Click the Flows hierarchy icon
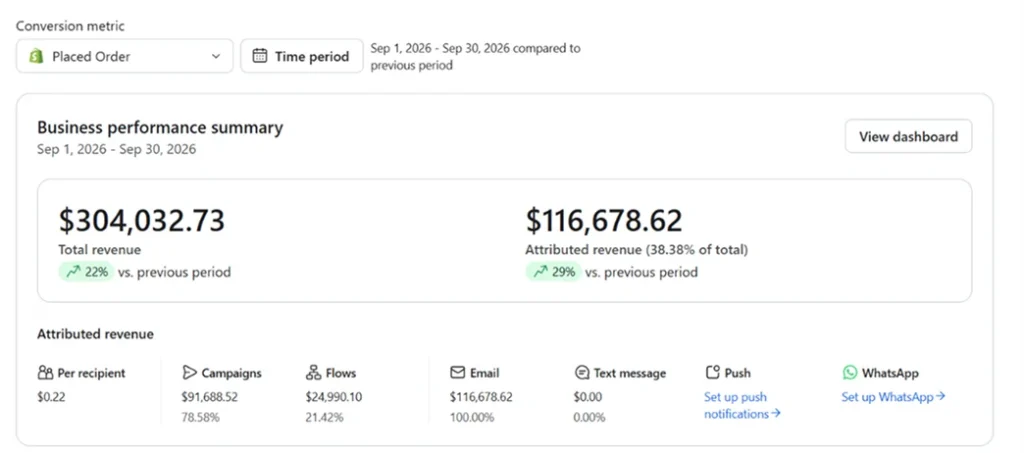Image resolution: width=1024 pixels, height=453 pixels. point(313,373)
